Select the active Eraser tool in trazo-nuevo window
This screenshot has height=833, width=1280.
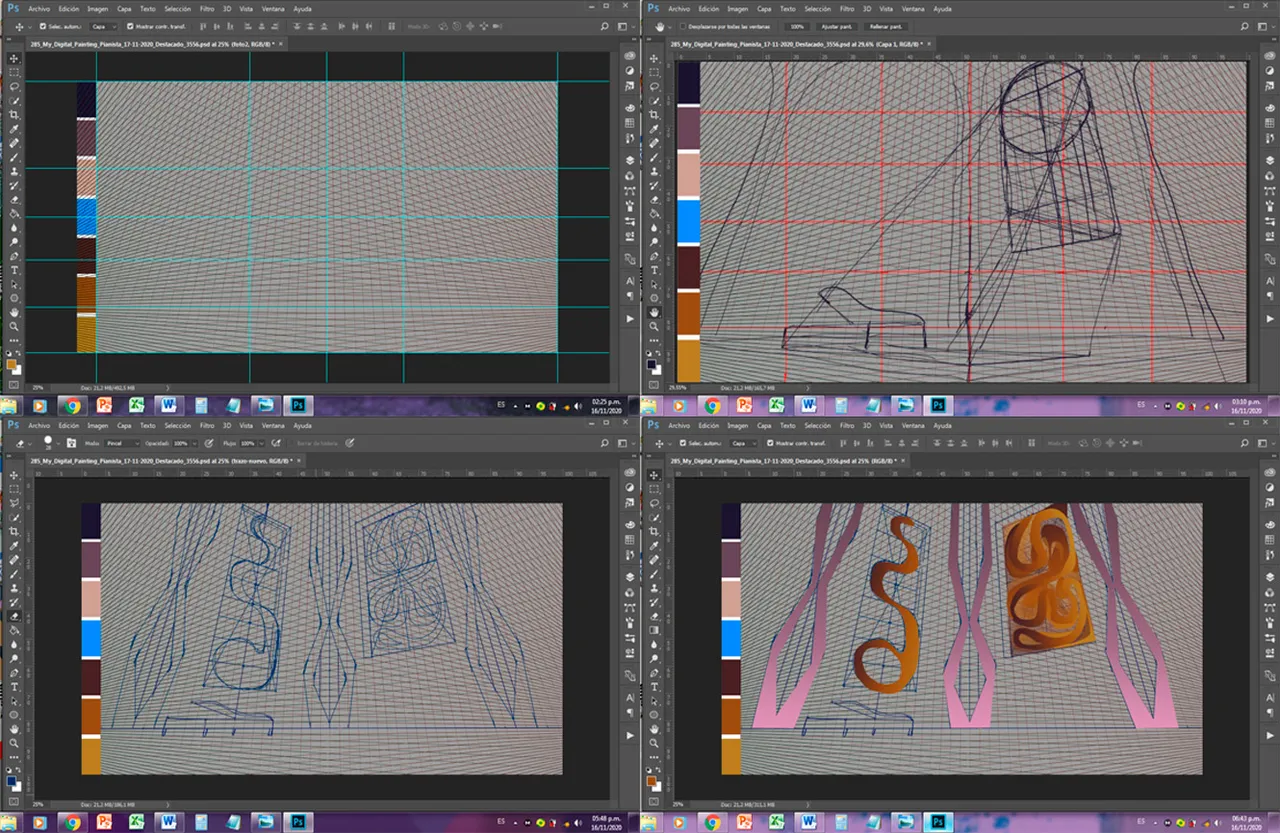tap(14, 616)
